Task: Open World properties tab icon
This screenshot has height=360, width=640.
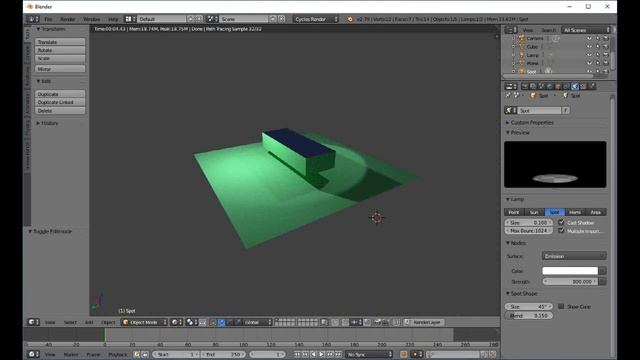Action: pos(550,87)
